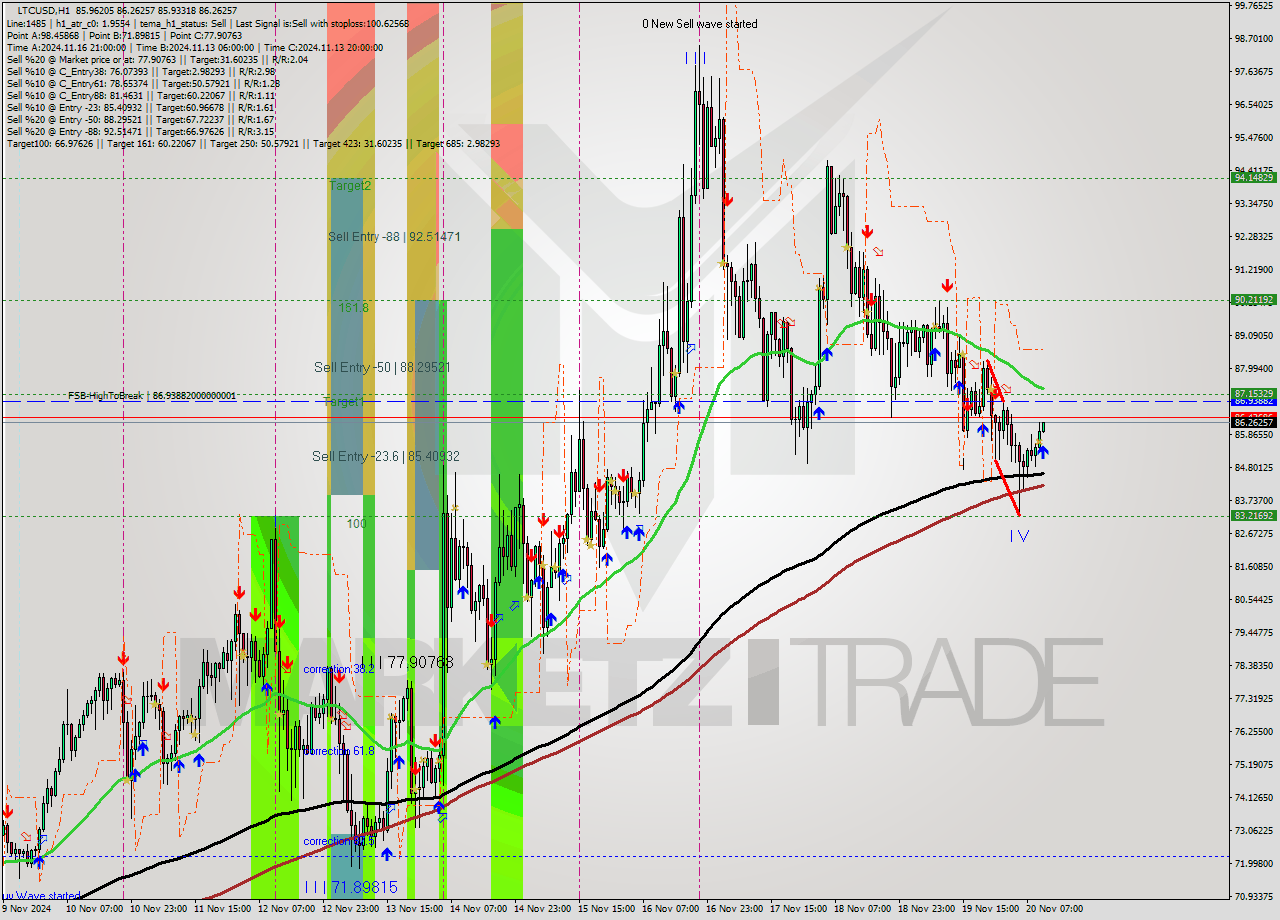Click 'Sell Entry -23.6 | 85.40932' label
This screenshot has width=1280, height=920.
pos(386,456)
